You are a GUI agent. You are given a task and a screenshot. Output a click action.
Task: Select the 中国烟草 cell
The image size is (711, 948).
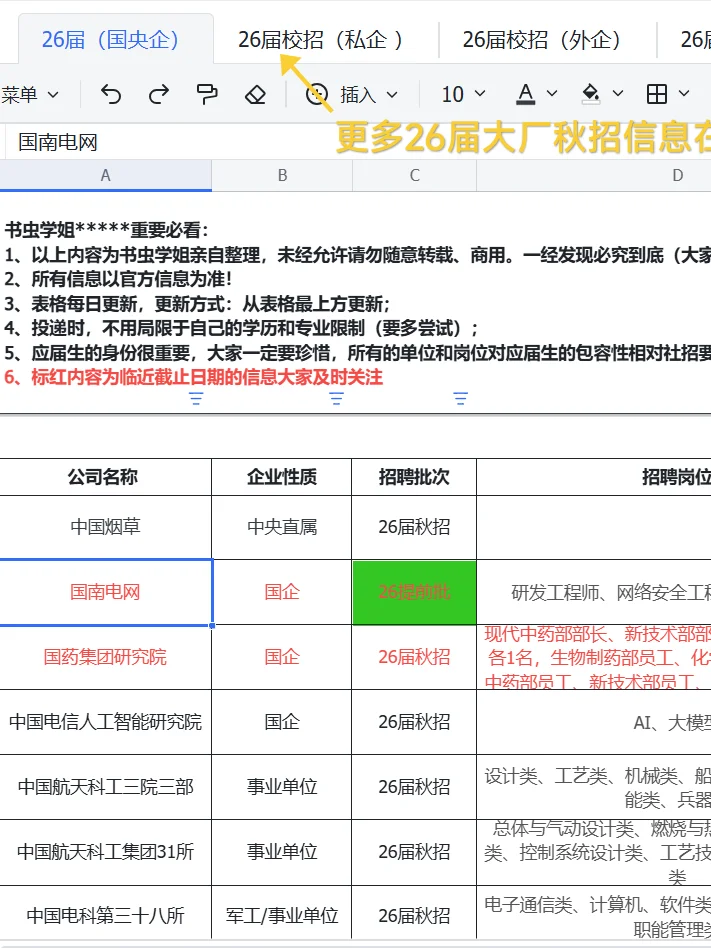pos(106,527)
